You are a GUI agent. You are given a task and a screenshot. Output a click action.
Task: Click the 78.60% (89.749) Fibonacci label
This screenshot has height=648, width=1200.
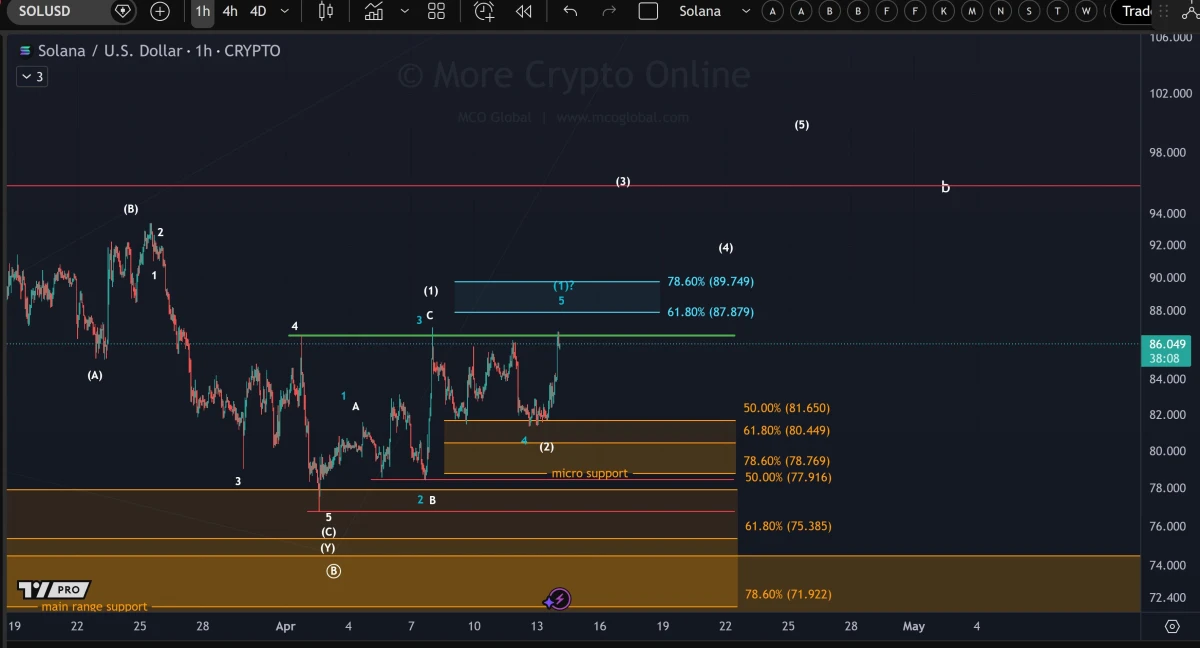coord(710,282)
